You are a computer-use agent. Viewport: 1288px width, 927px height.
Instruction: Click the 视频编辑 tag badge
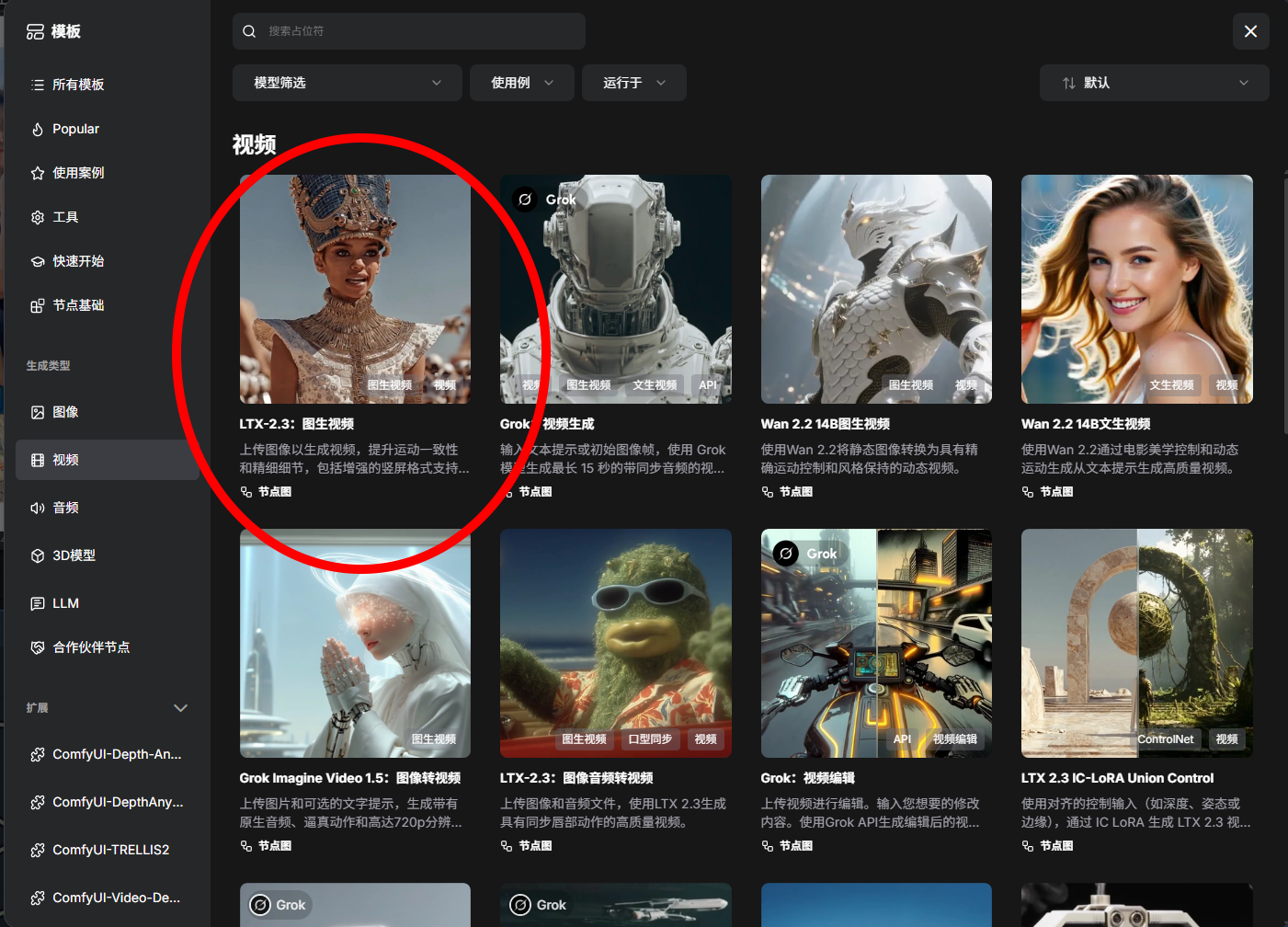tap(955, 739)
